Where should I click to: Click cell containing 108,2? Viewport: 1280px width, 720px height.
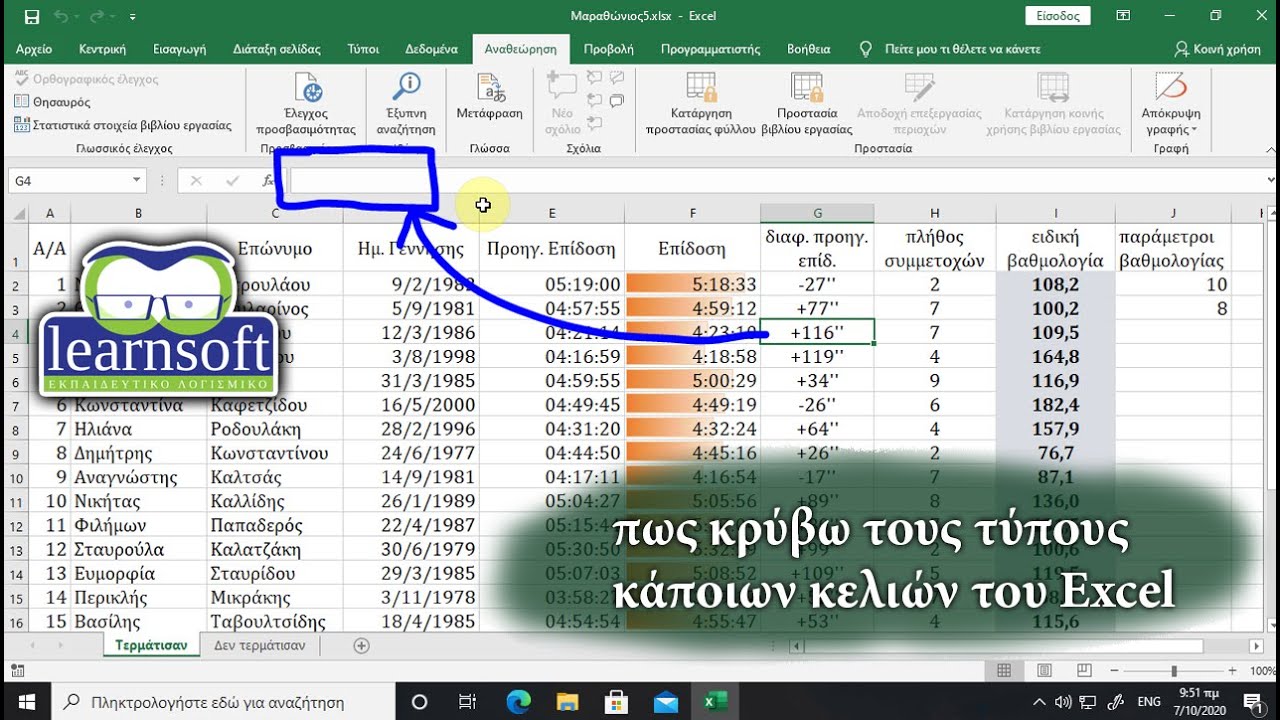point(1055,285)
